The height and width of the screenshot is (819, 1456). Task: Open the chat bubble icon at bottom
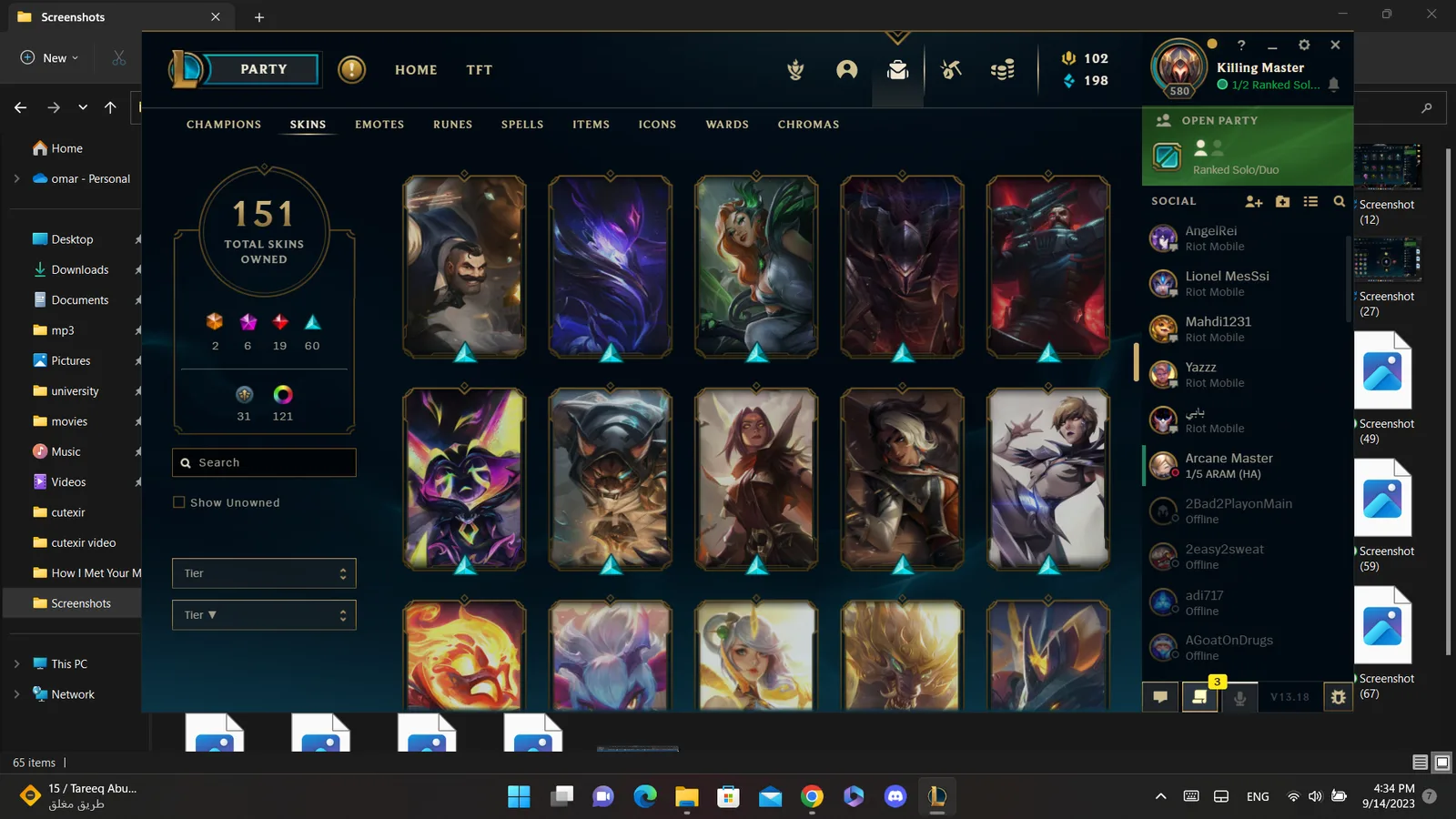click(x=1160, y=697)
